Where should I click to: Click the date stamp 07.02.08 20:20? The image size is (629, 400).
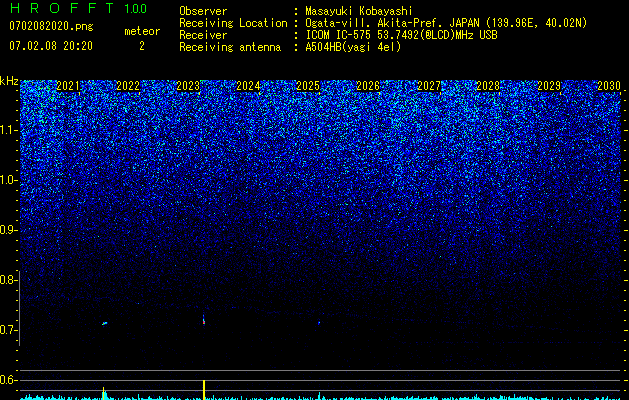coord(51,46)
